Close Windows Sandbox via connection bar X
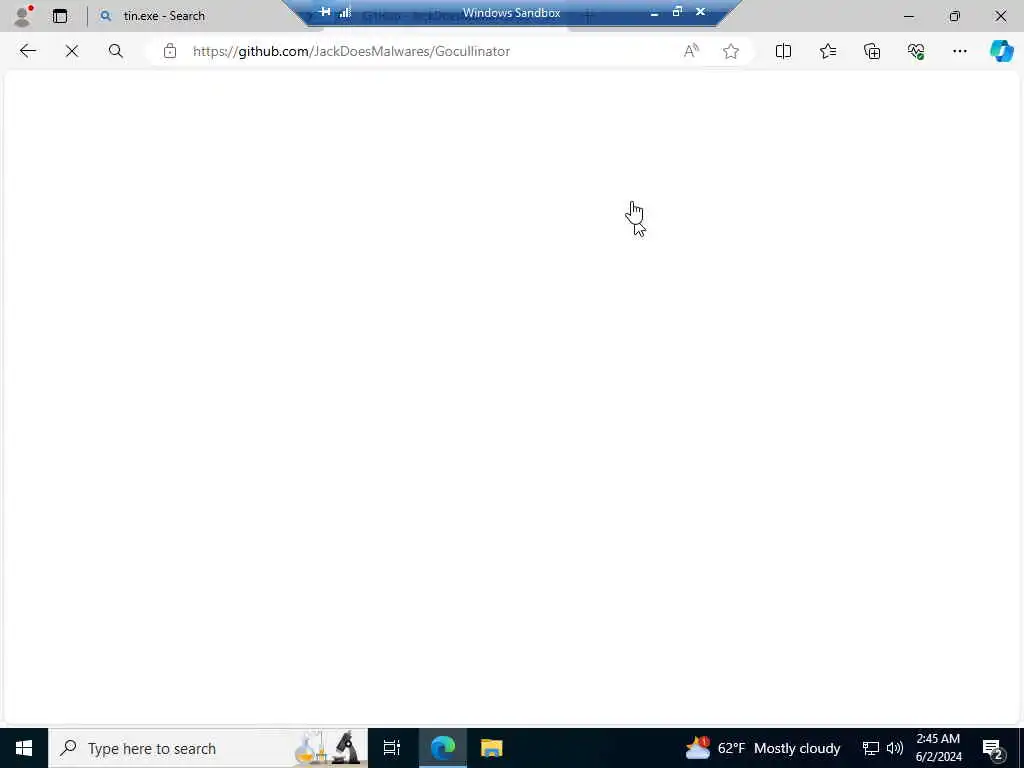 coord(700,12)
